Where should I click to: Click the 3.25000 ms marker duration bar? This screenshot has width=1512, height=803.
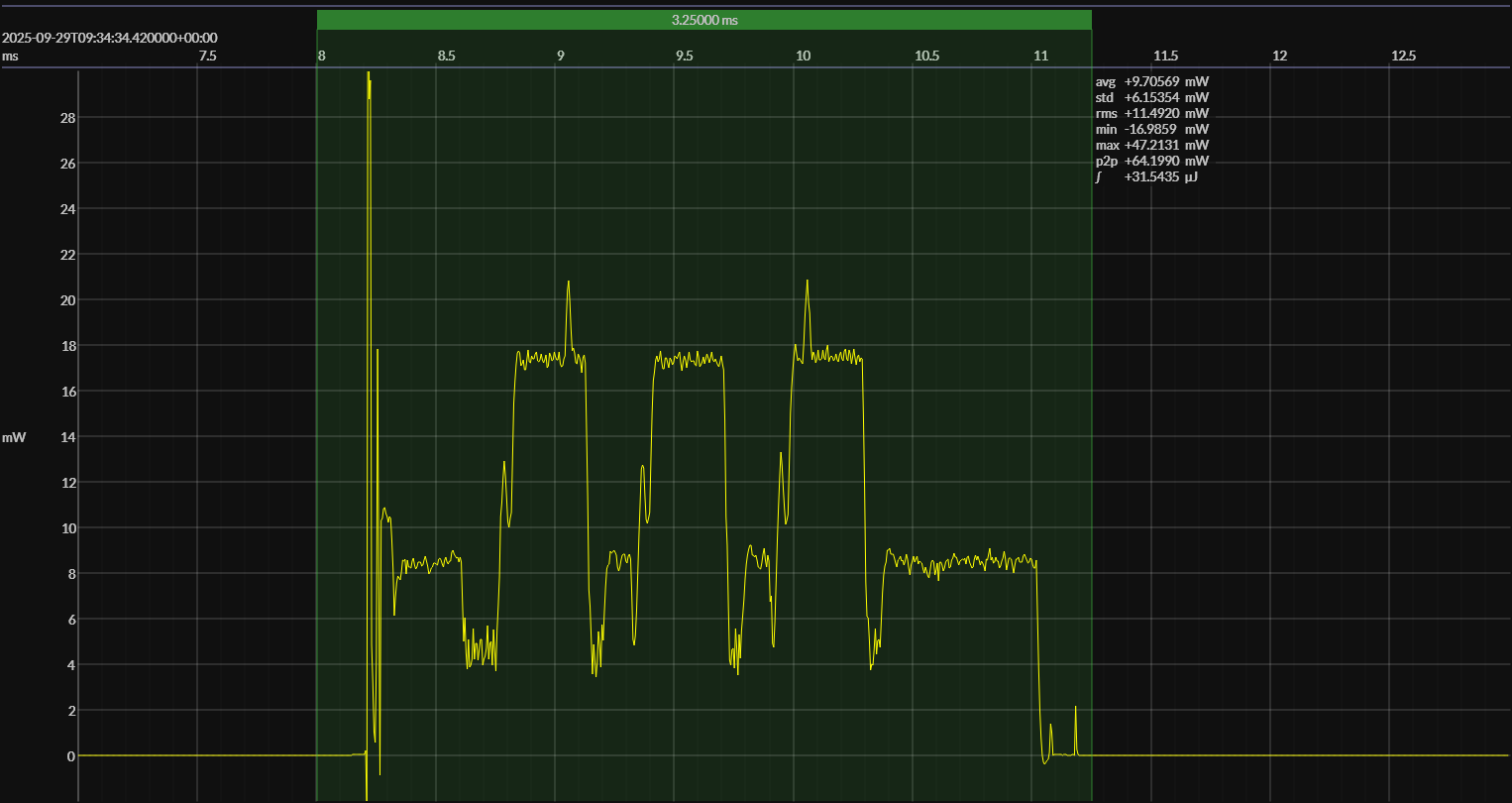[703, 20]
